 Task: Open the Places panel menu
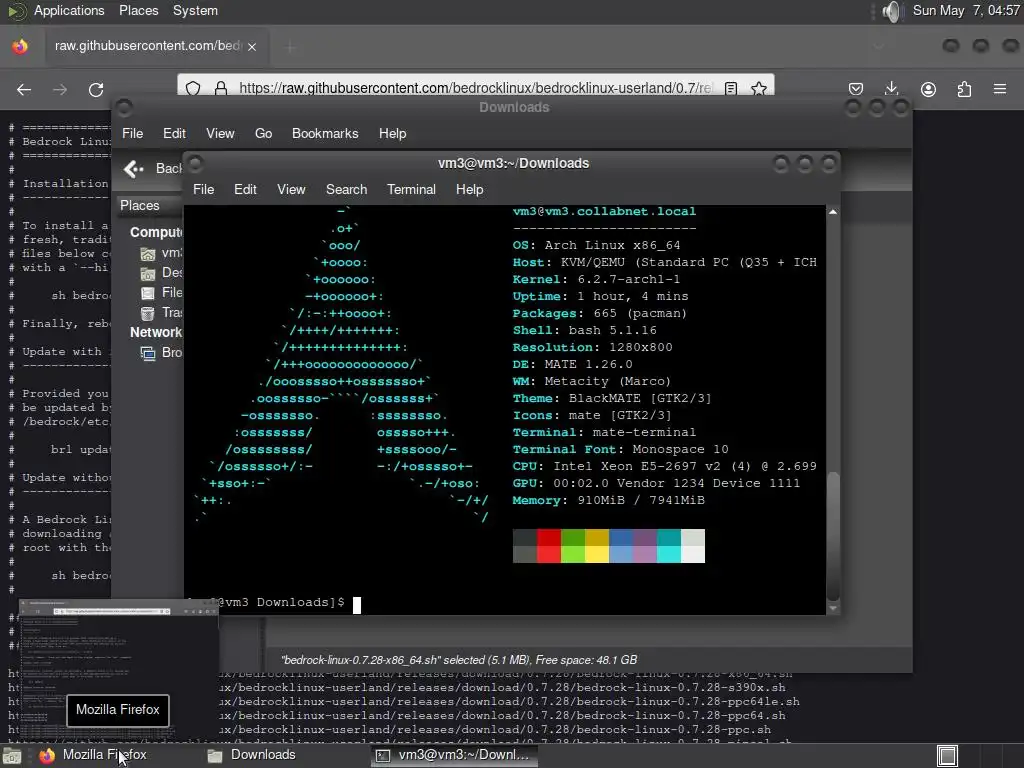[x=138, y=10]
